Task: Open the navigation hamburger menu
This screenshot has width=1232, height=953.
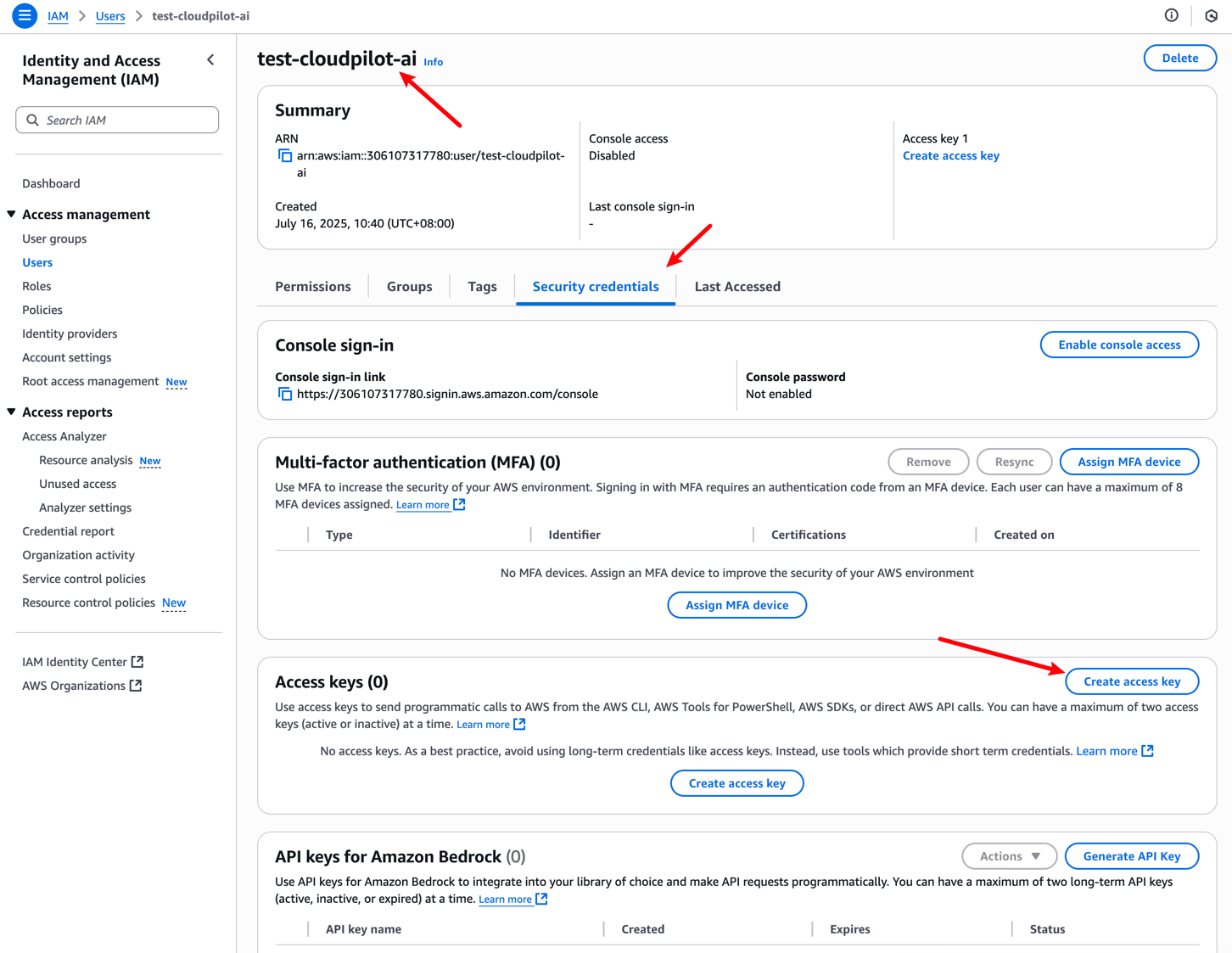Action: tap(24, 15)
